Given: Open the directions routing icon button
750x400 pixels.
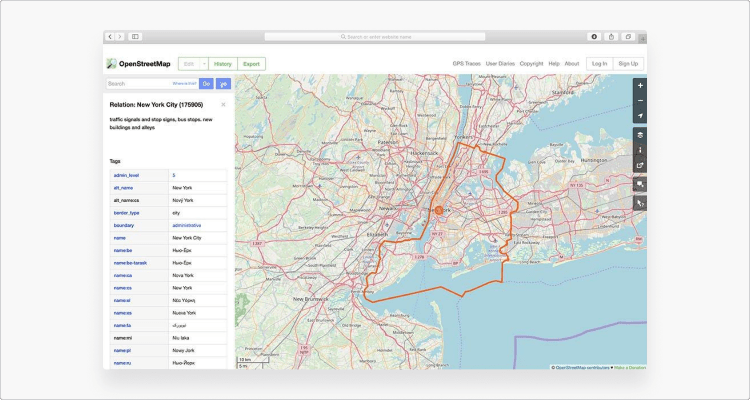Looking at the screenshot, I should (x=223, y=84).
